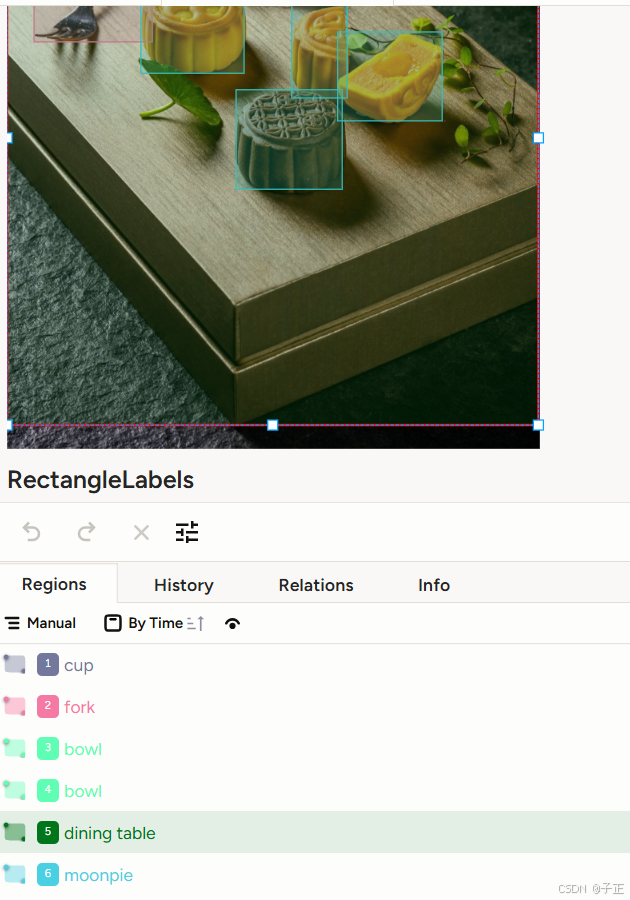Toggle the sort order arrow beside By Time

(x=196, y=623)
